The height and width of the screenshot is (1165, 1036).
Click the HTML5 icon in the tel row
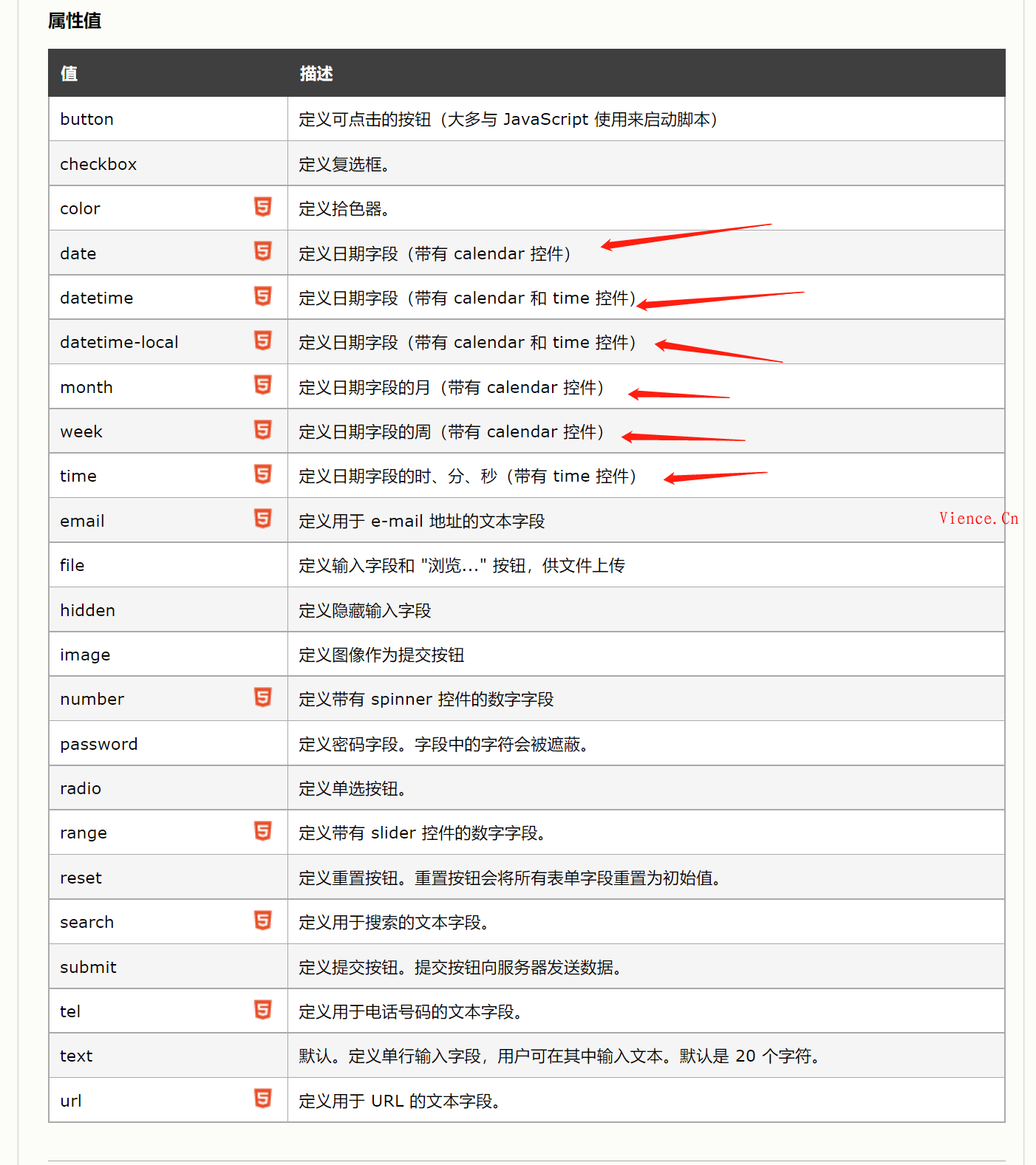[262, 1010]
